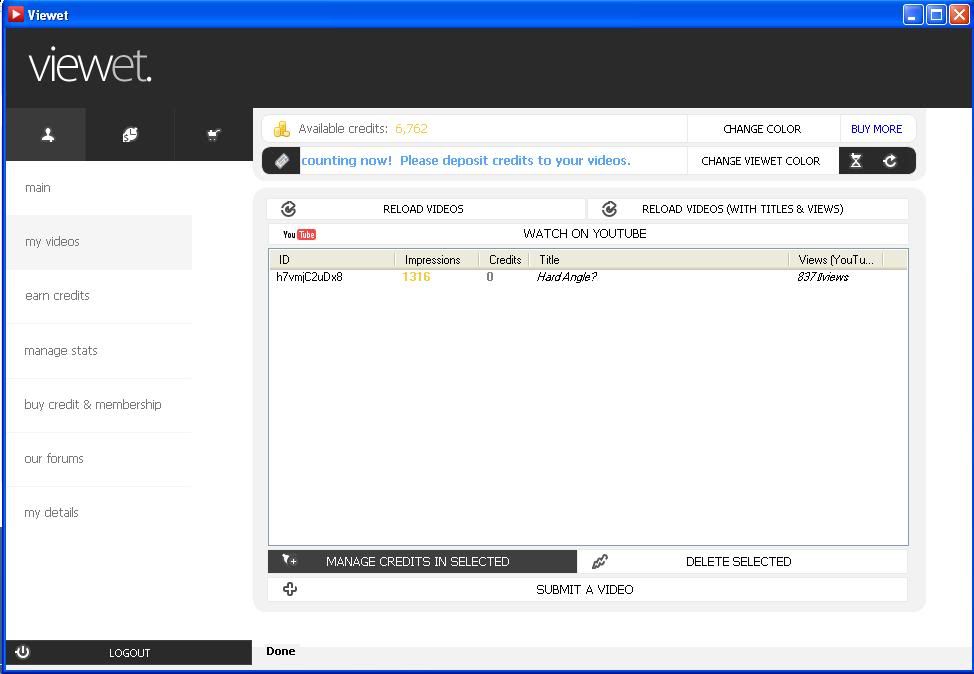Click Delete Selected
The width and height of the screenshot is (974, 674).
coord(743,562)
